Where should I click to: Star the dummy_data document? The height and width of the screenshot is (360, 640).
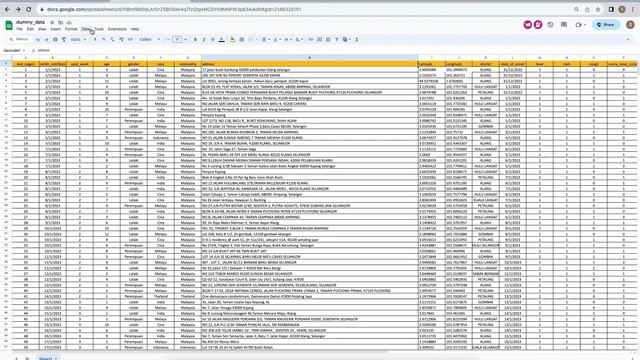pyautogui.click(x=52, y=22)
